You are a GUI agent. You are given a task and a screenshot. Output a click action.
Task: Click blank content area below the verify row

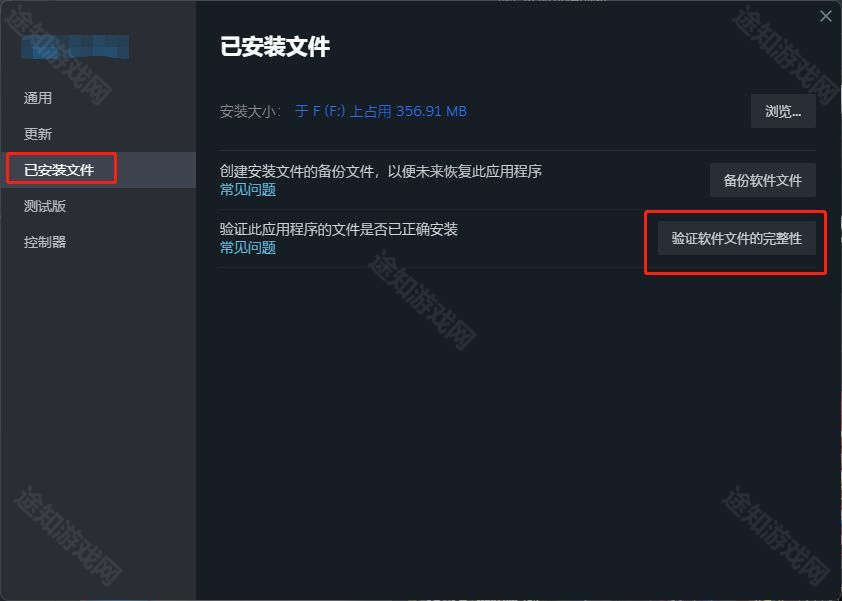[518, 430]
